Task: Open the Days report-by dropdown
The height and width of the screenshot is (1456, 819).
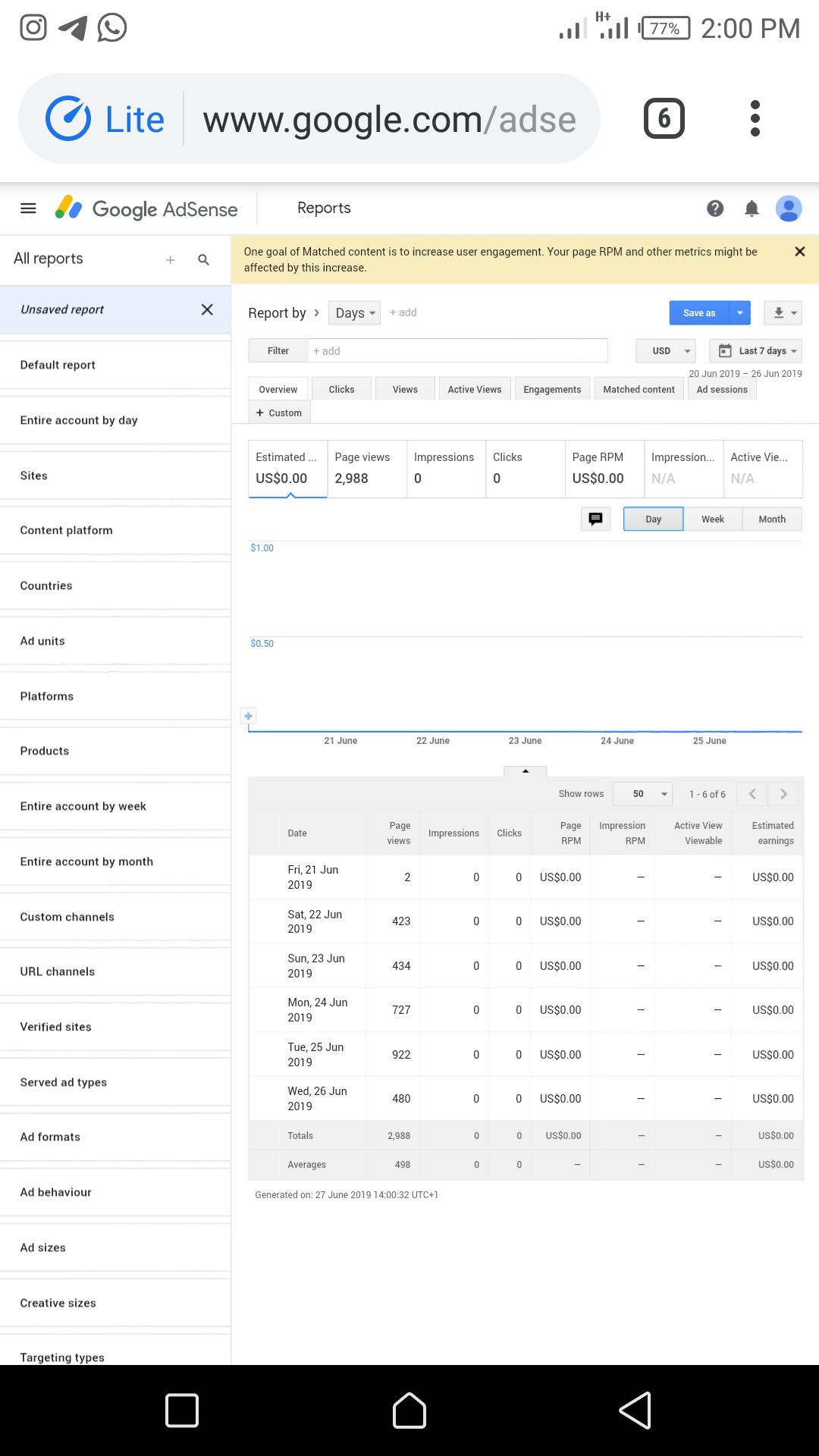Action: pos(355,313)
